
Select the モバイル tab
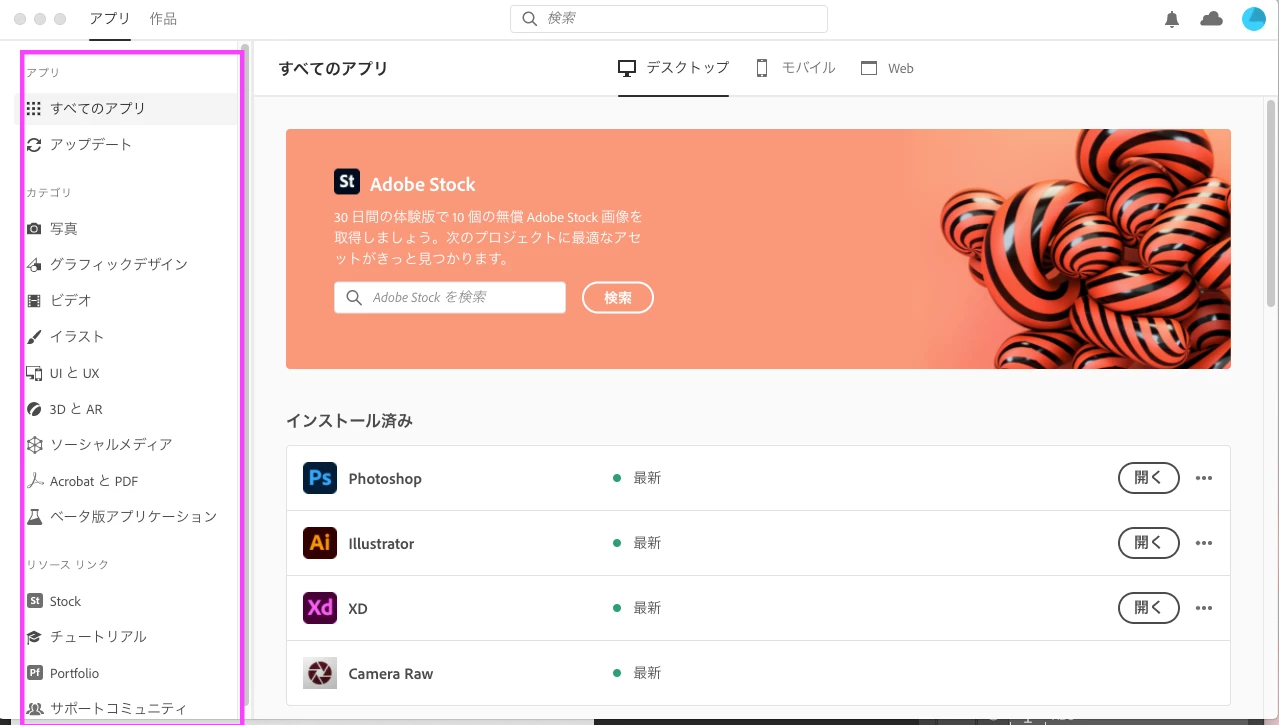pos(795,68)
